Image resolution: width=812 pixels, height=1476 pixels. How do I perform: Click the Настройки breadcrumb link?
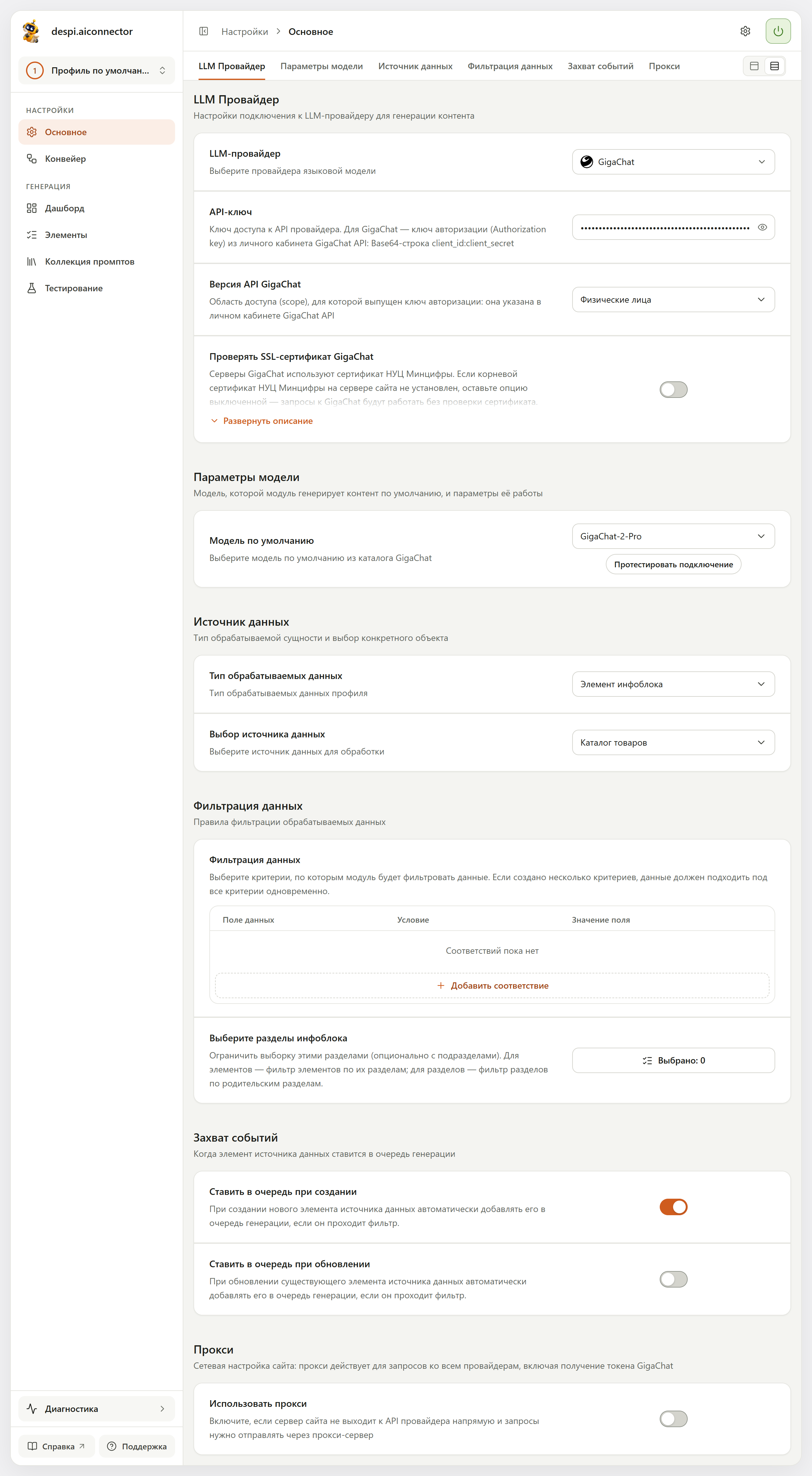245,31
